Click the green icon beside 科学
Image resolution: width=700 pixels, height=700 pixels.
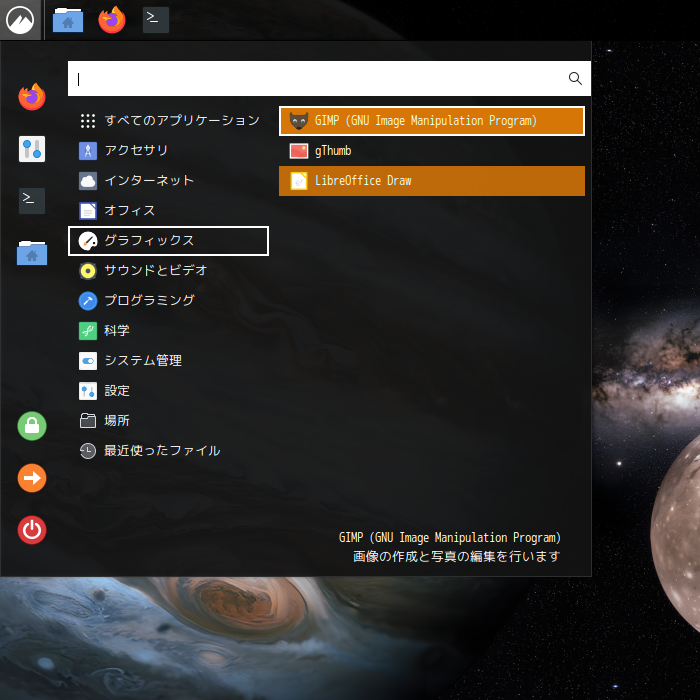coord(88,331)
